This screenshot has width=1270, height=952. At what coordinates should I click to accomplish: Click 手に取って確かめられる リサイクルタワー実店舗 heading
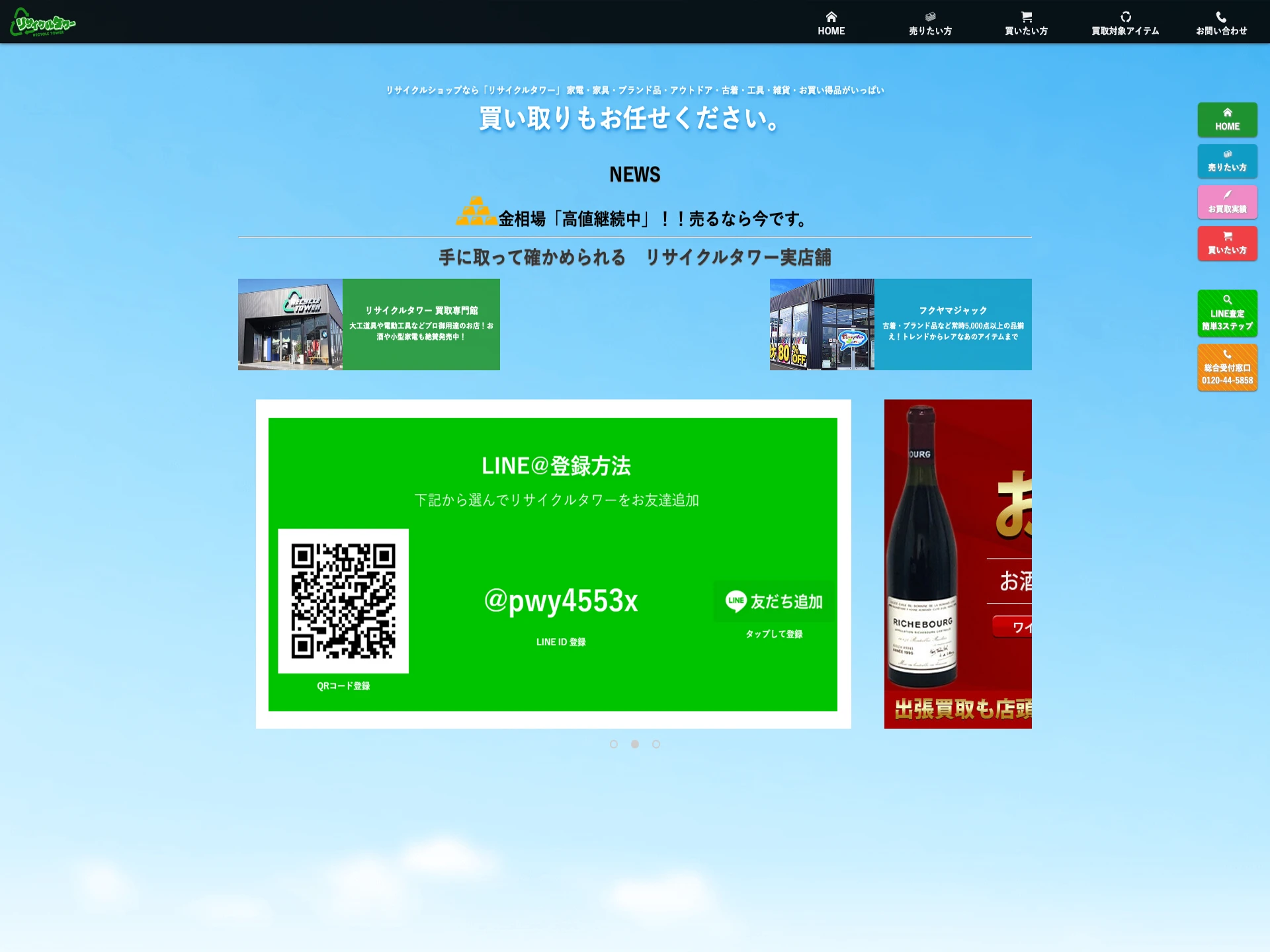point(635,257)
